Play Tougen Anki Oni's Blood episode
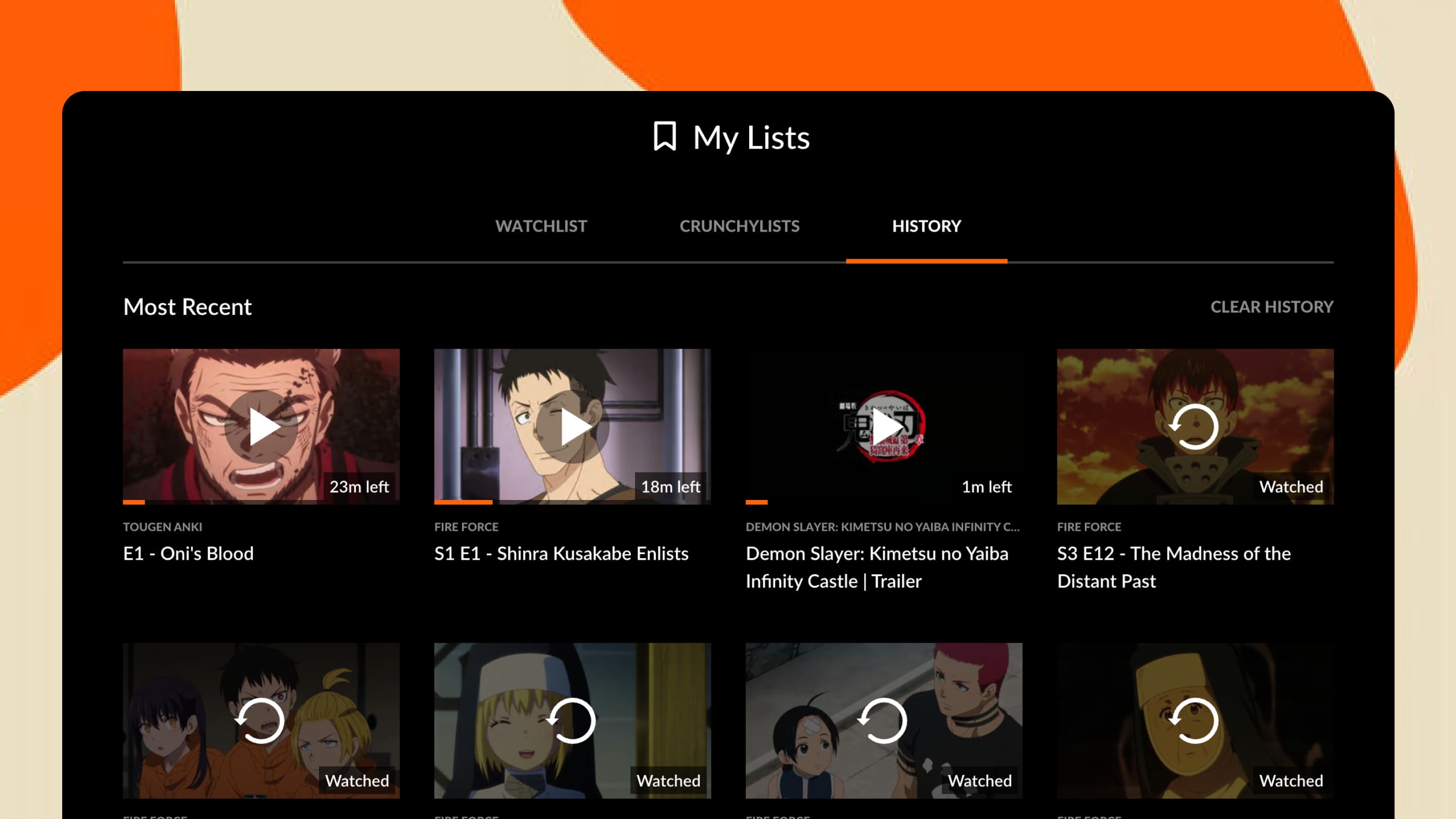 [261, 427]
